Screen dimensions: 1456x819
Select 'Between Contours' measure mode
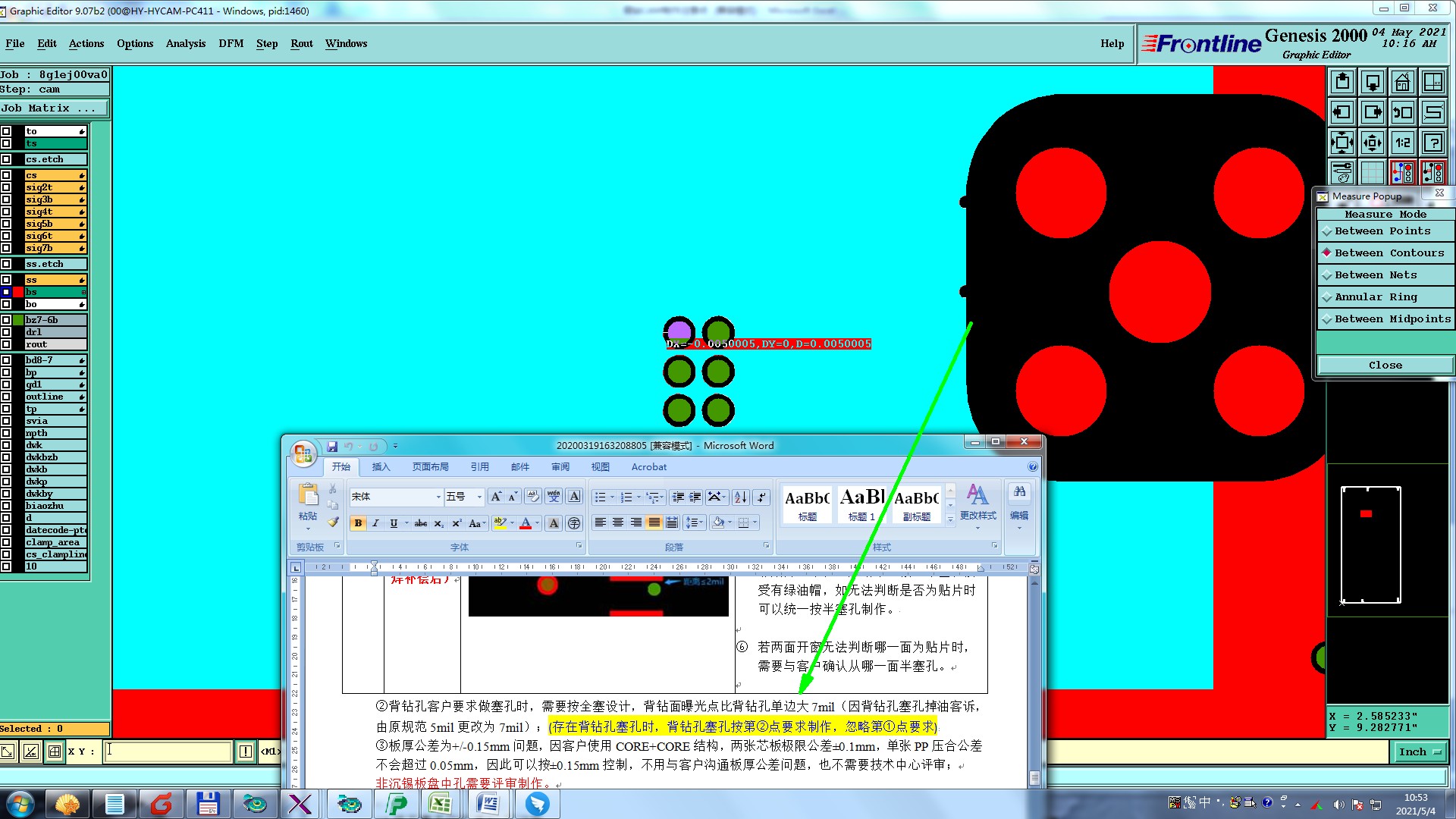1385,253
